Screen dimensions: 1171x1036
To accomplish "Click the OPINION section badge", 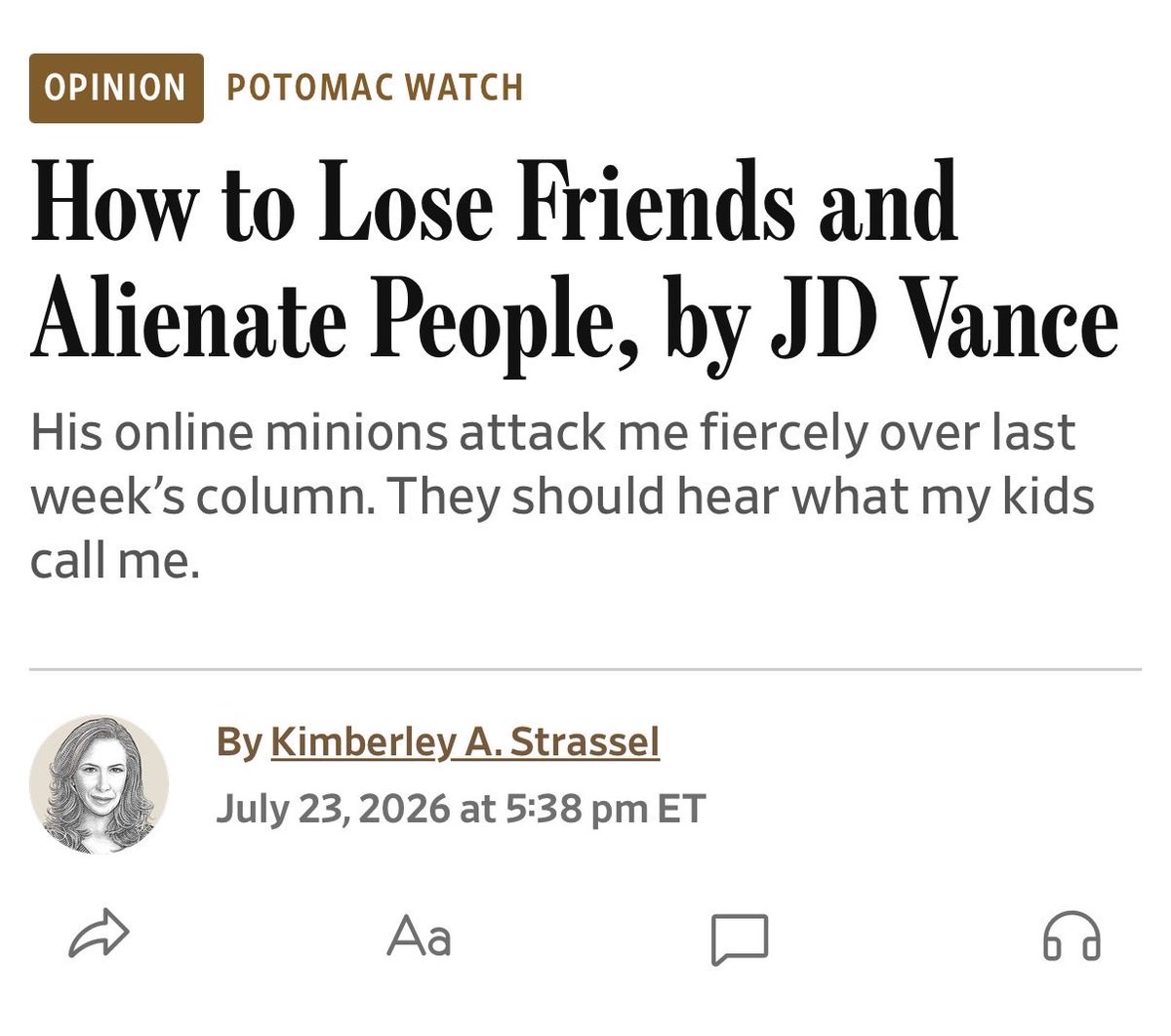I will click(x=116, y=88).
